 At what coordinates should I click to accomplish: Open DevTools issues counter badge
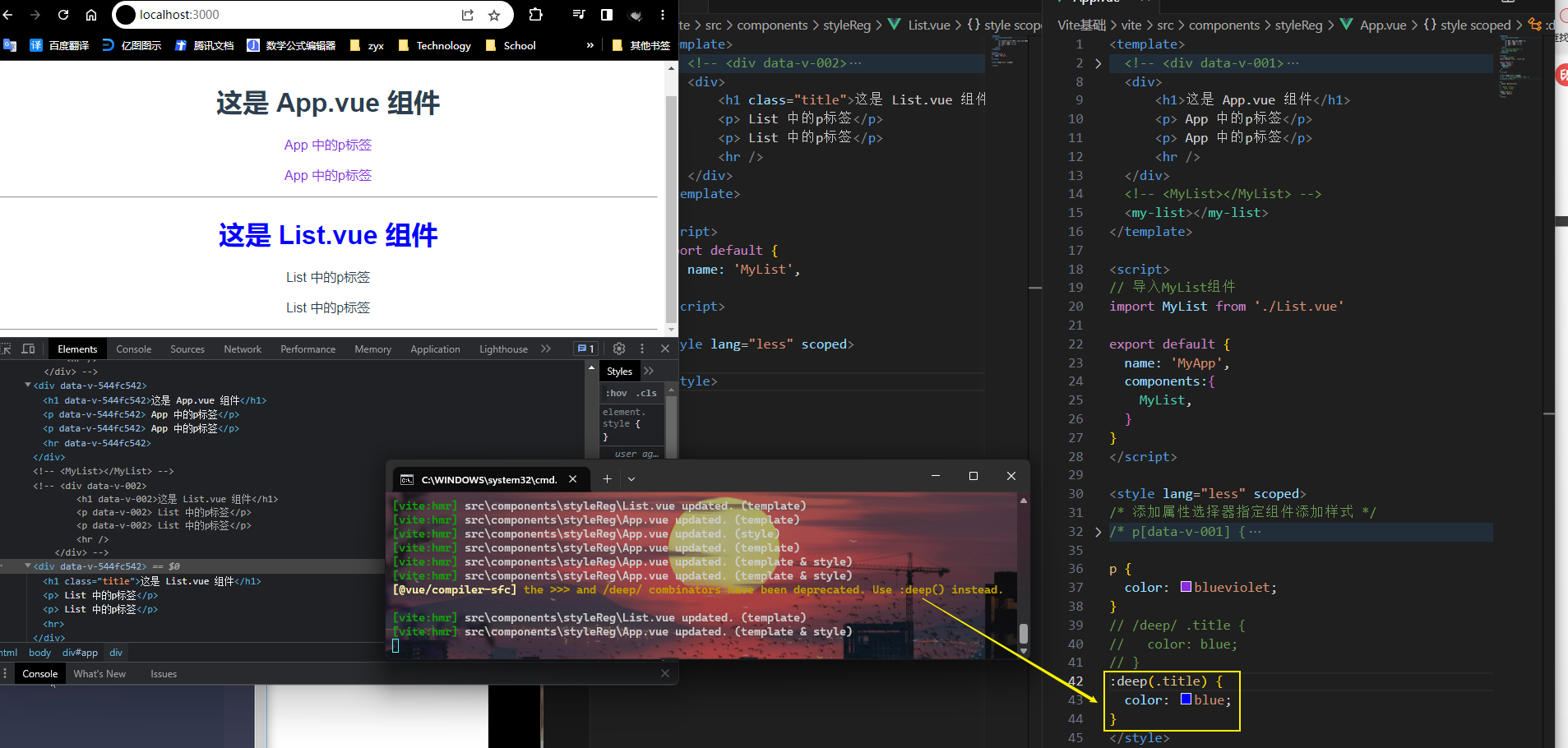(x=585, y=349)
